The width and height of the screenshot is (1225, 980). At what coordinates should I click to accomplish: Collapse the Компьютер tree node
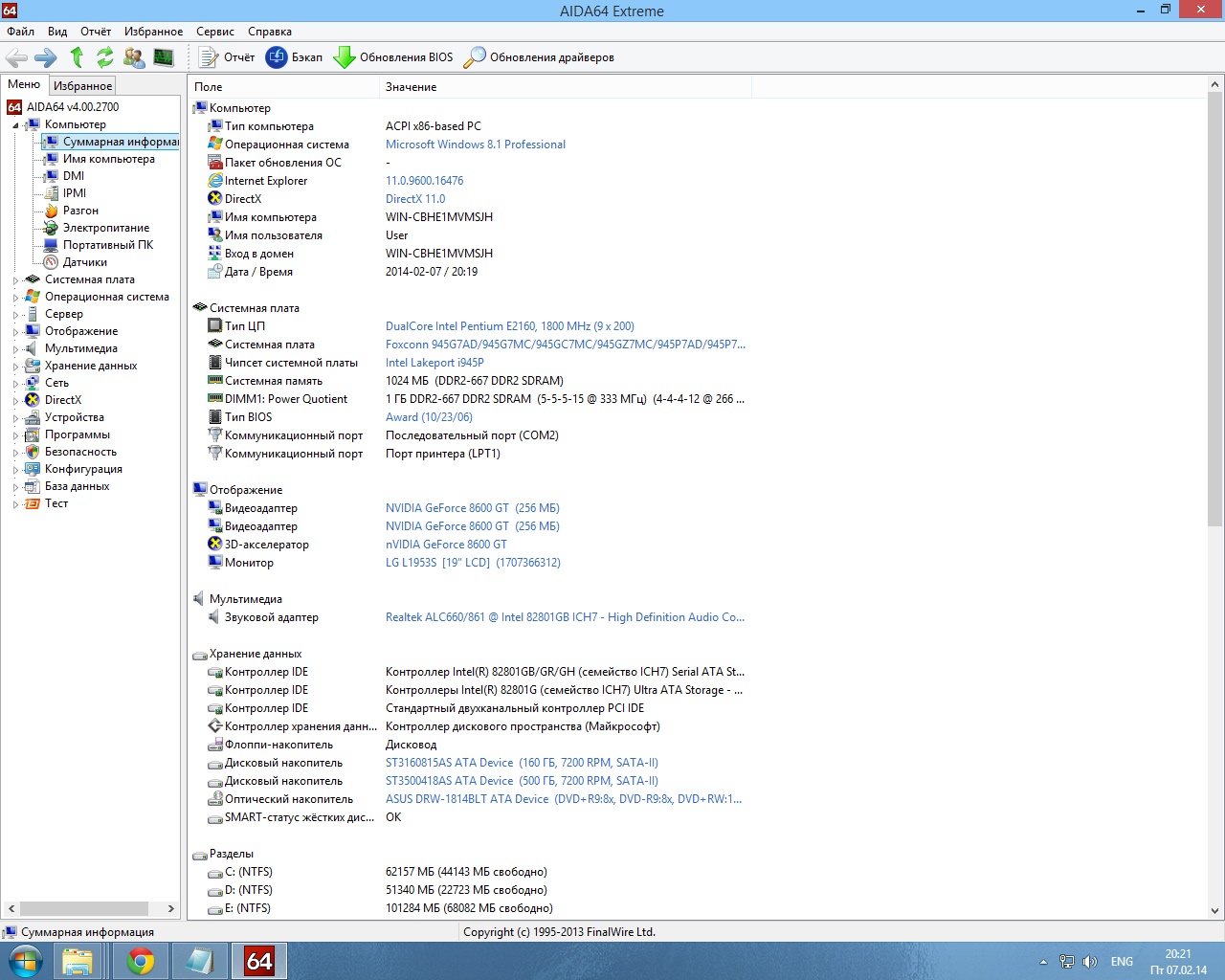pyautogui.click(x=15, y=125)
